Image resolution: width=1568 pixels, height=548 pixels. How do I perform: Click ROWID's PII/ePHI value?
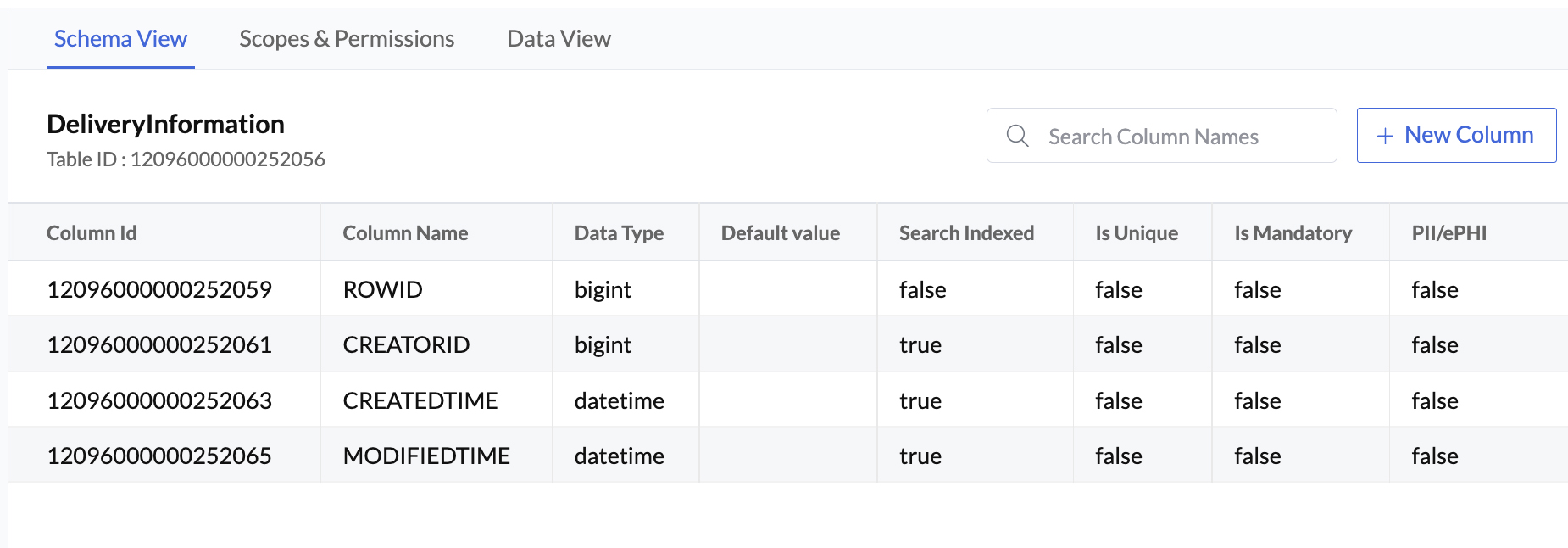1435,289
